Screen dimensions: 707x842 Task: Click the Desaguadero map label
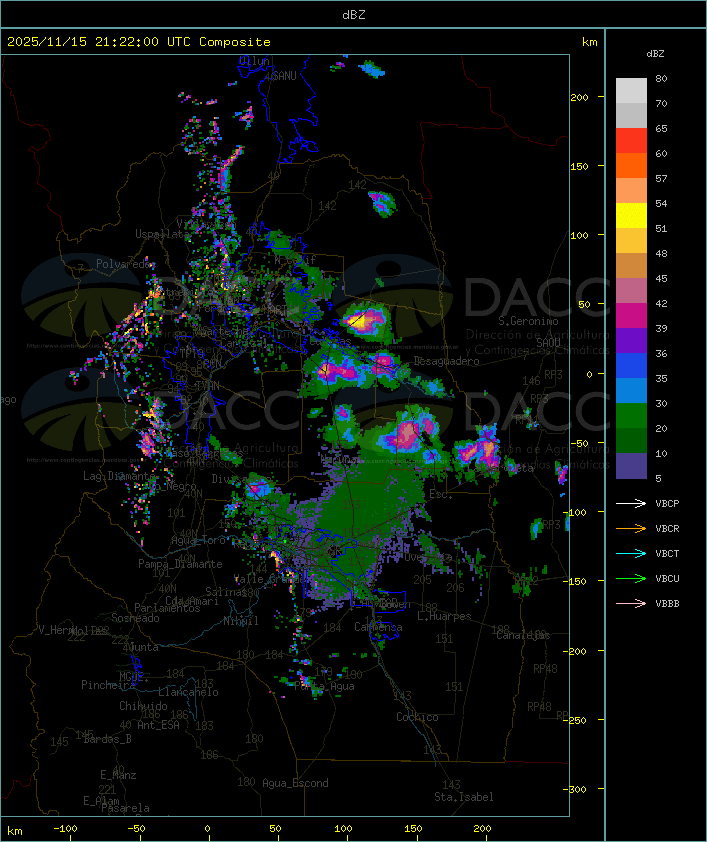pos(446,361)
